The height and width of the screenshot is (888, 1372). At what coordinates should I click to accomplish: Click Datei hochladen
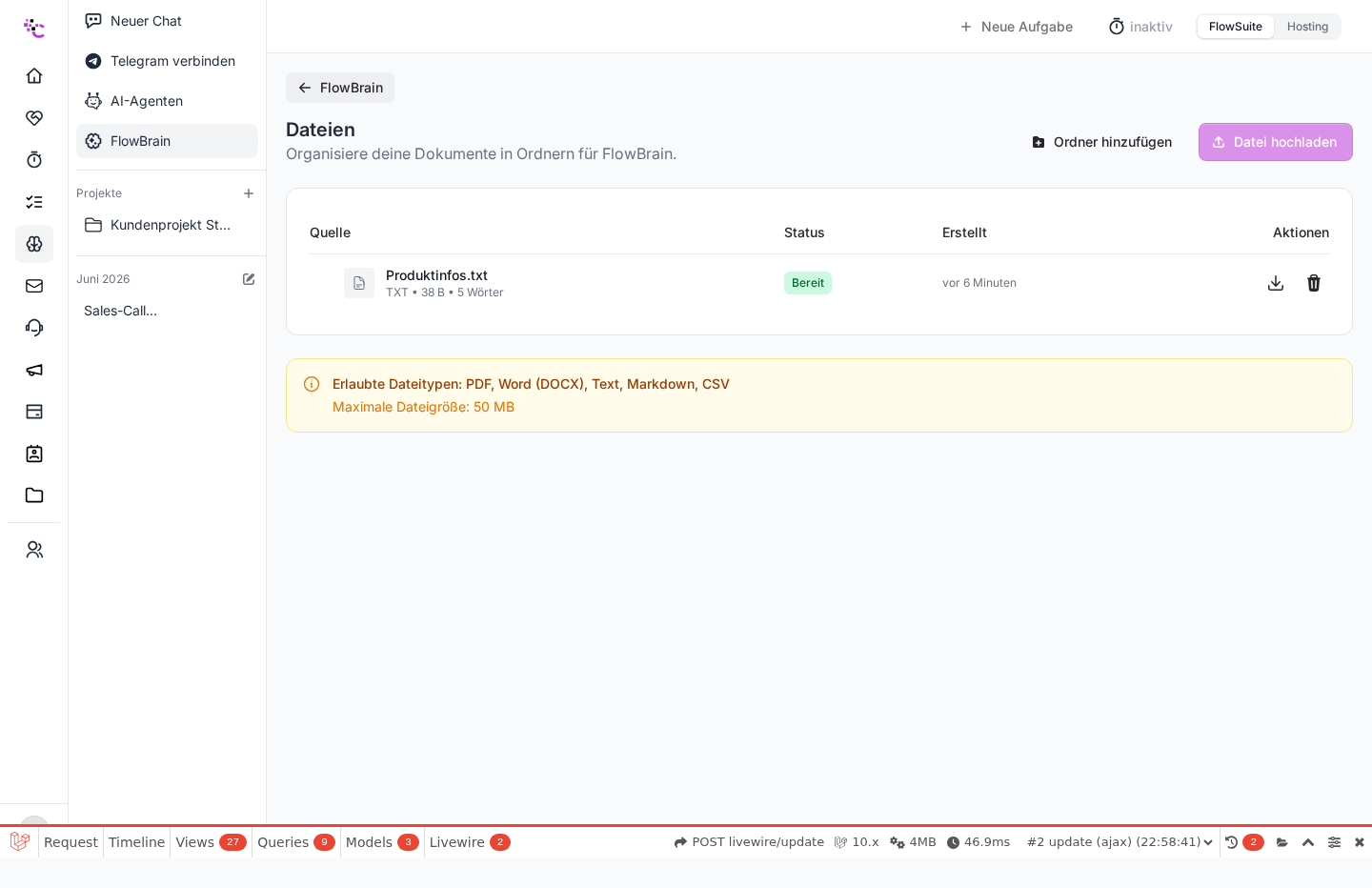point(1276,142)
